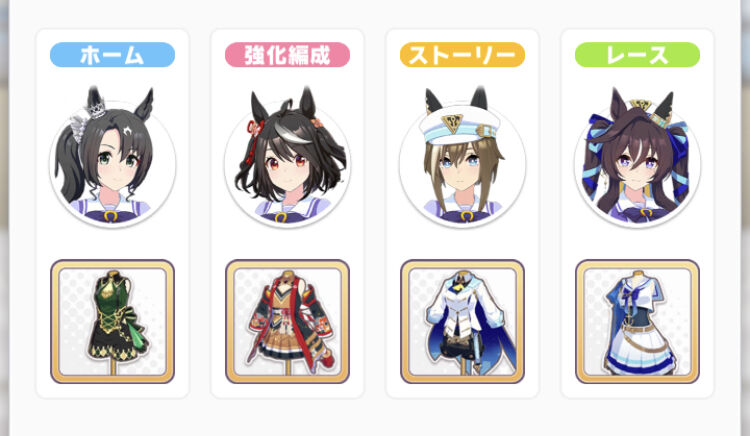Pick the レース character with blue ribbons
The height and width of the screenshot is (436, 750).
[637, 157]
